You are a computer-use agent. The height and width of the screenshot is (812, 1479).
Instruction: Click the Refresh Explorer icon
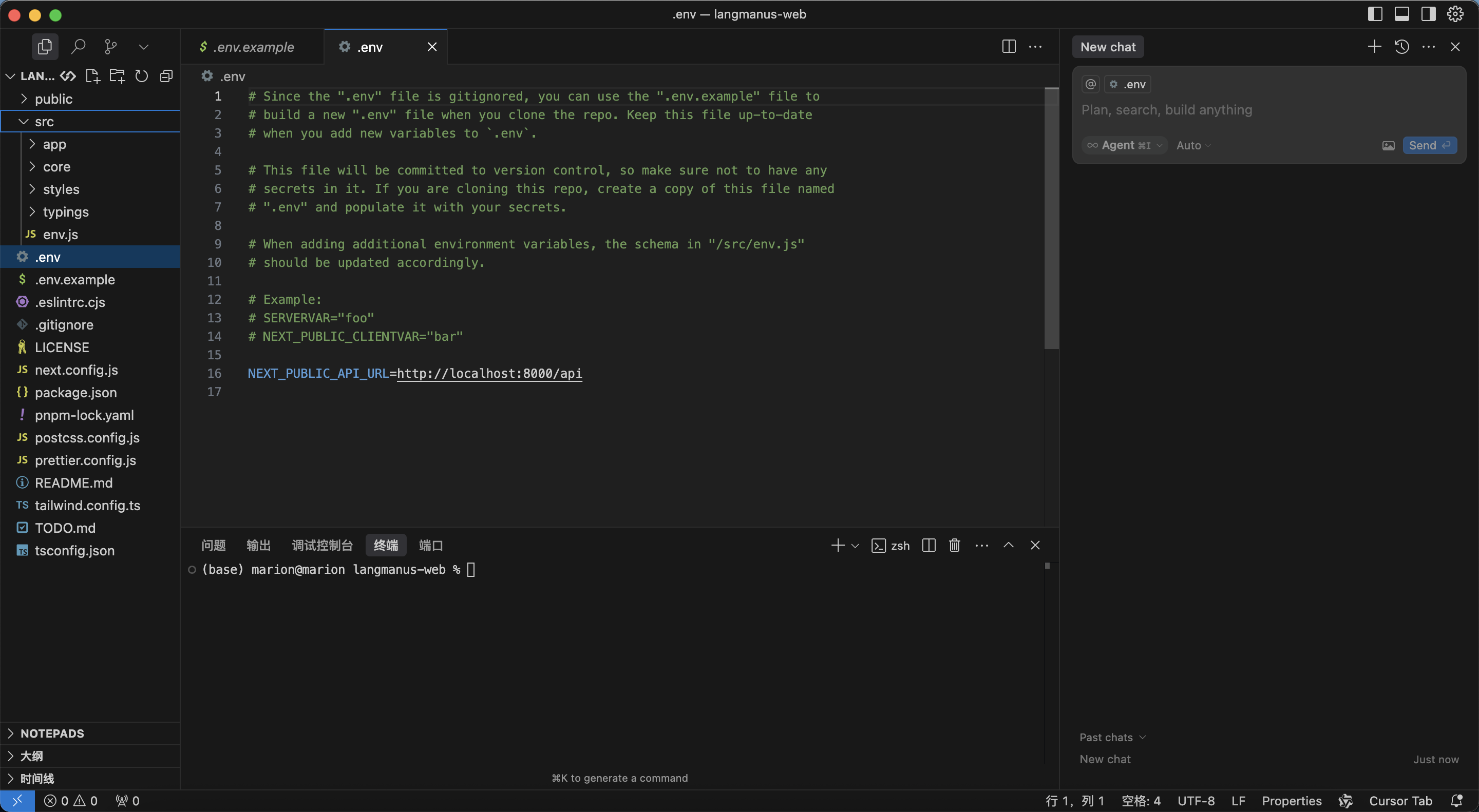click(141, 76)
